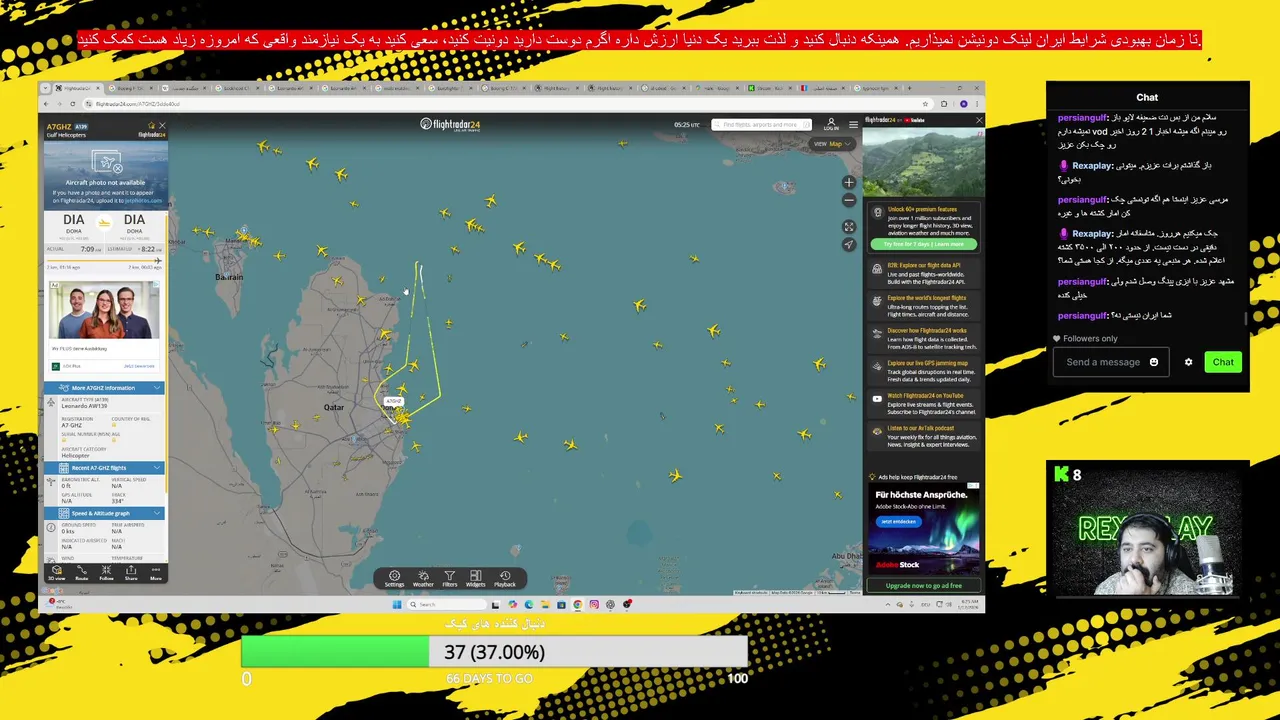This screenshot has width=1280, height=720.
Task: Click the browser address bar URL
Action: tap(138, 104)
